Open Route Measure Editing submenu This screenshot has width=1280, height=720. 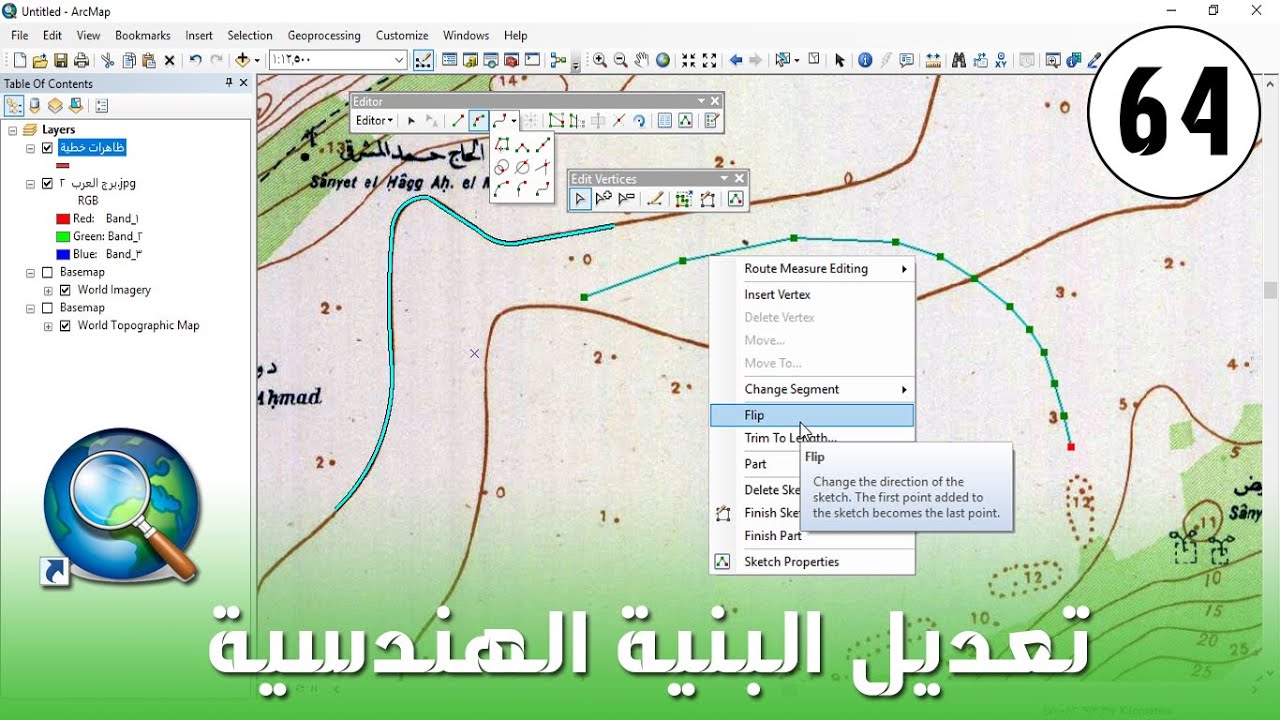812,268
